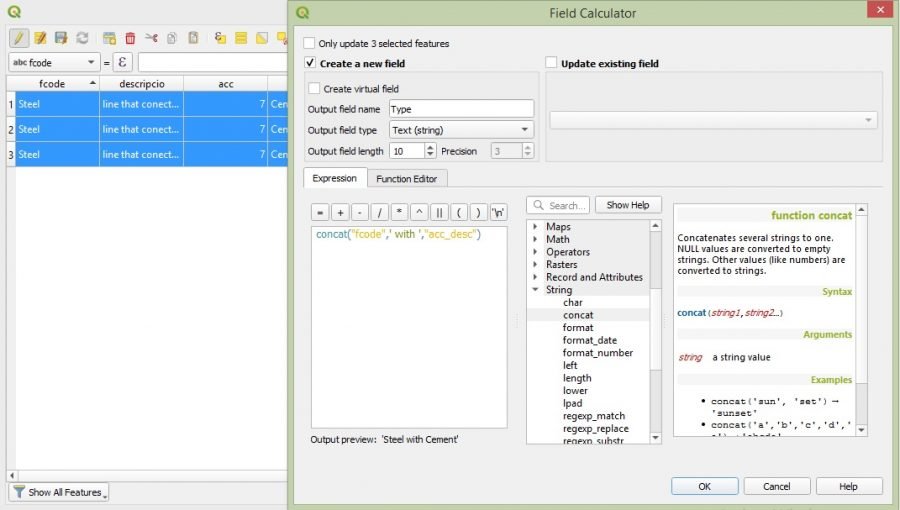Click the Show Help button
900x510 pixels.
point(627,205)
